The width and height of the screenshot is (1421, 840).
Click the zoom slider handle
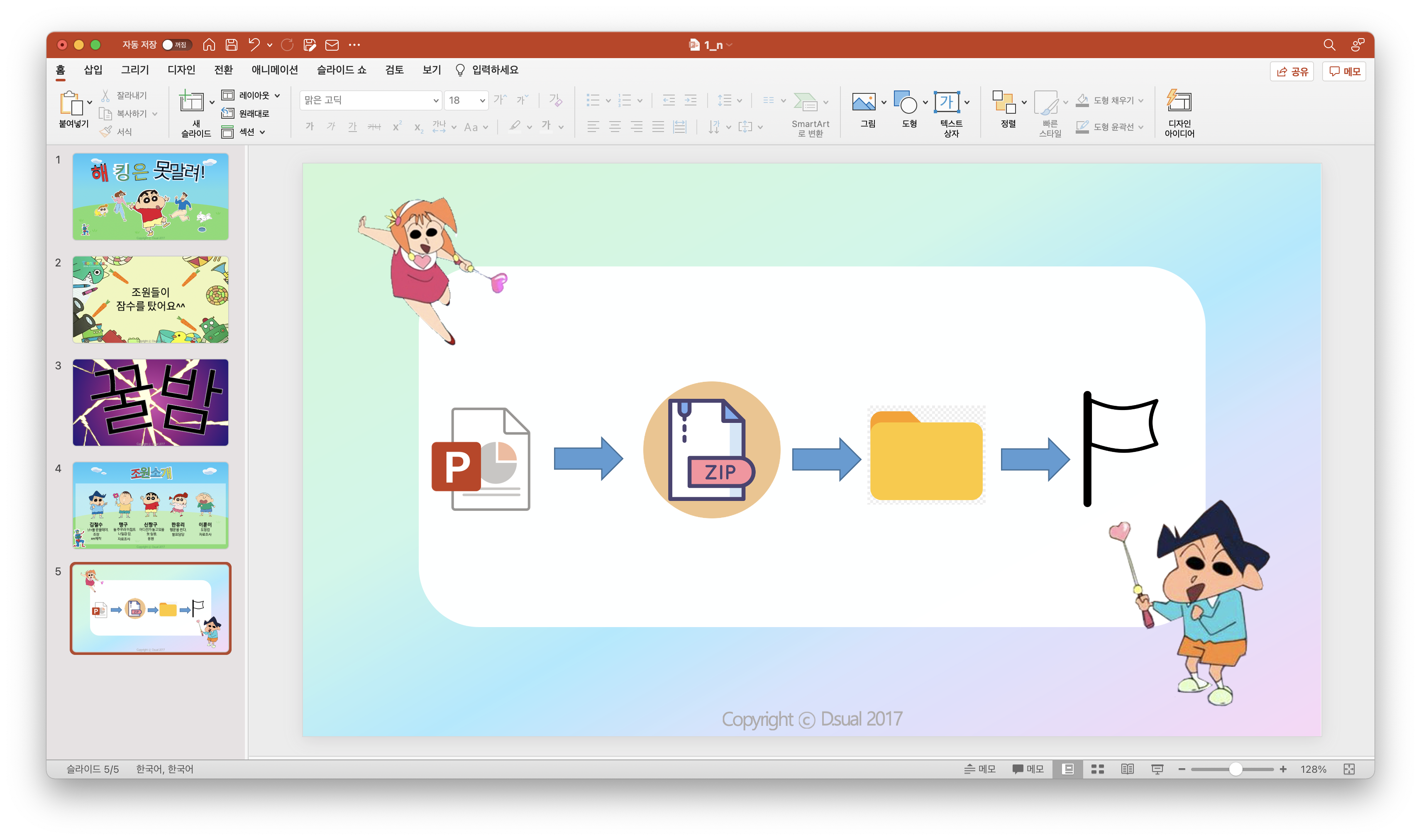click(x=1235, y=769)
